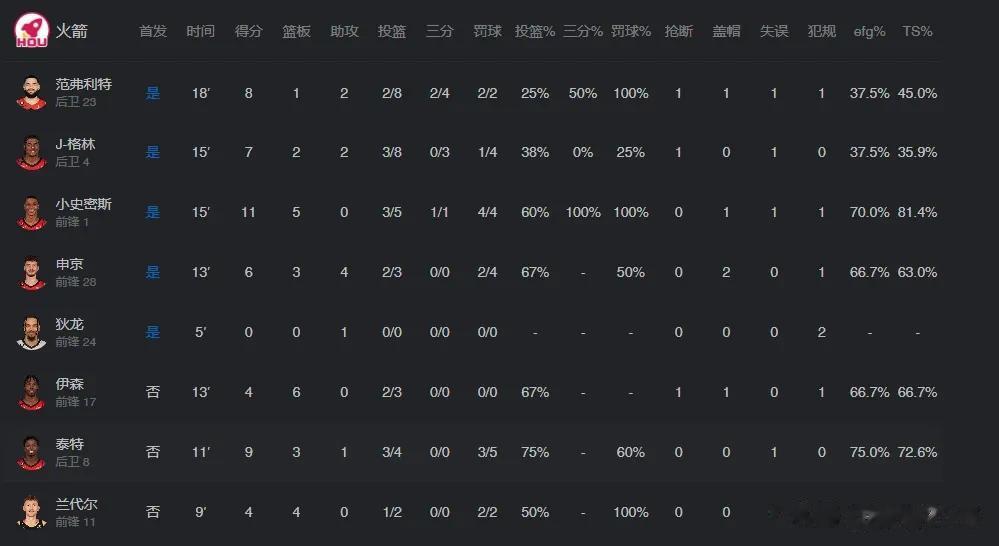Select 申京 player headshot
Image resolution: width=999 pixels, height=546 pixels.
pyautogui.click(x=31, y=272)
